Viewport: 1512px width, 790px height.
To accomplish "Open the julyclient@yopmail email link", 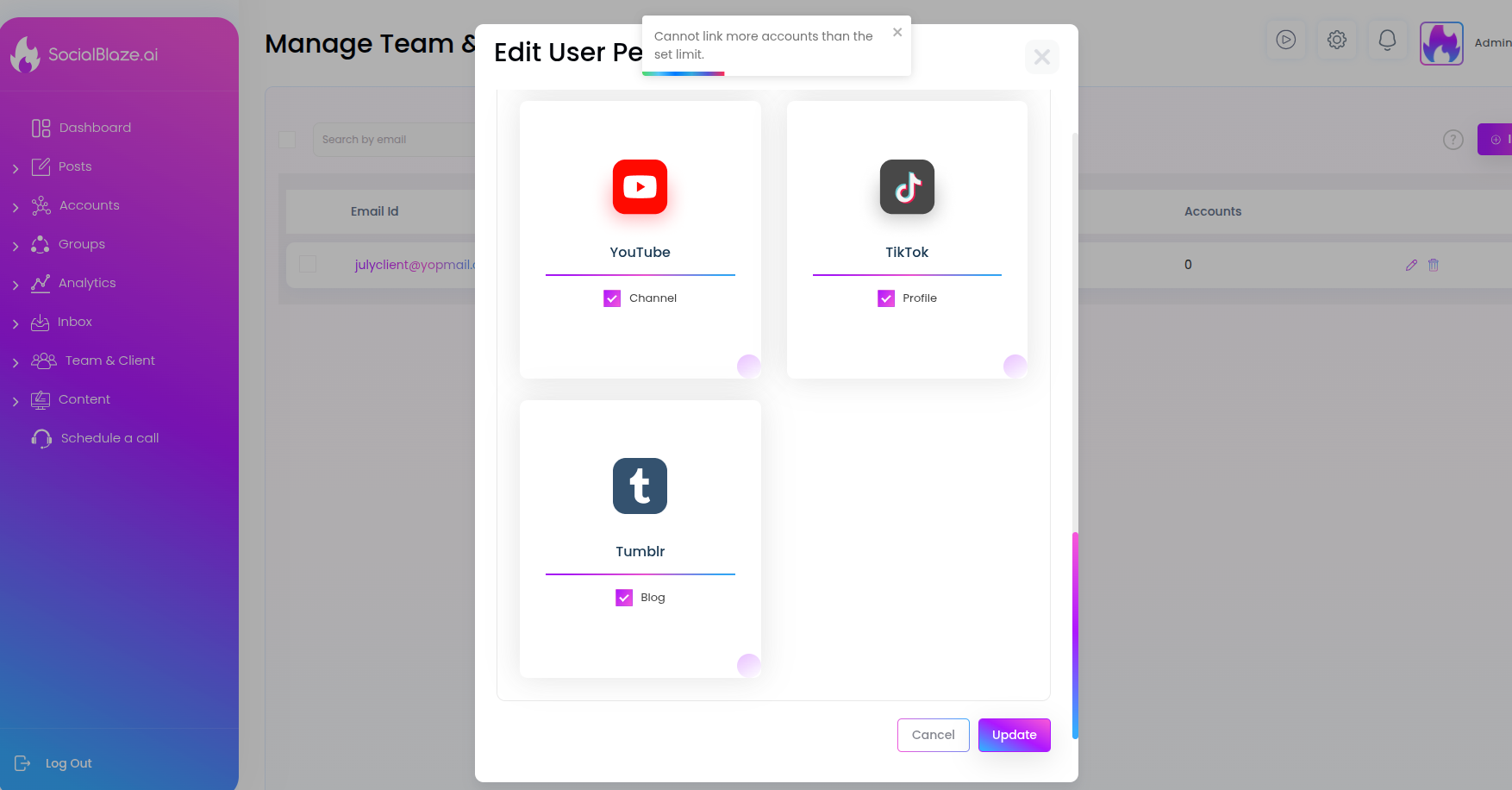I will coord(415,265).
